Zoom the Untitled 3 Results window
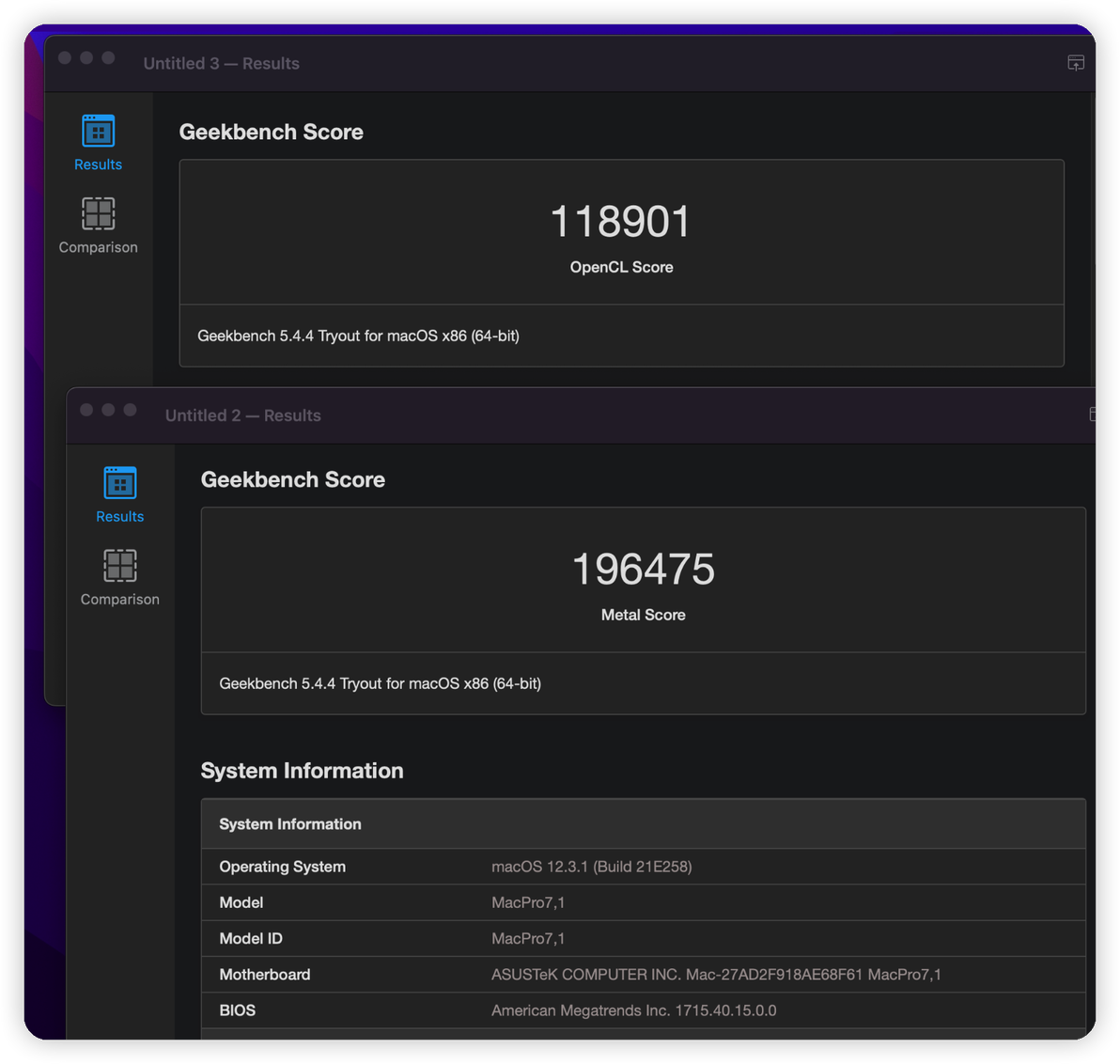Image resolution: width=1120 pixels, height=1064 pixels. click(x=109, y=58)
